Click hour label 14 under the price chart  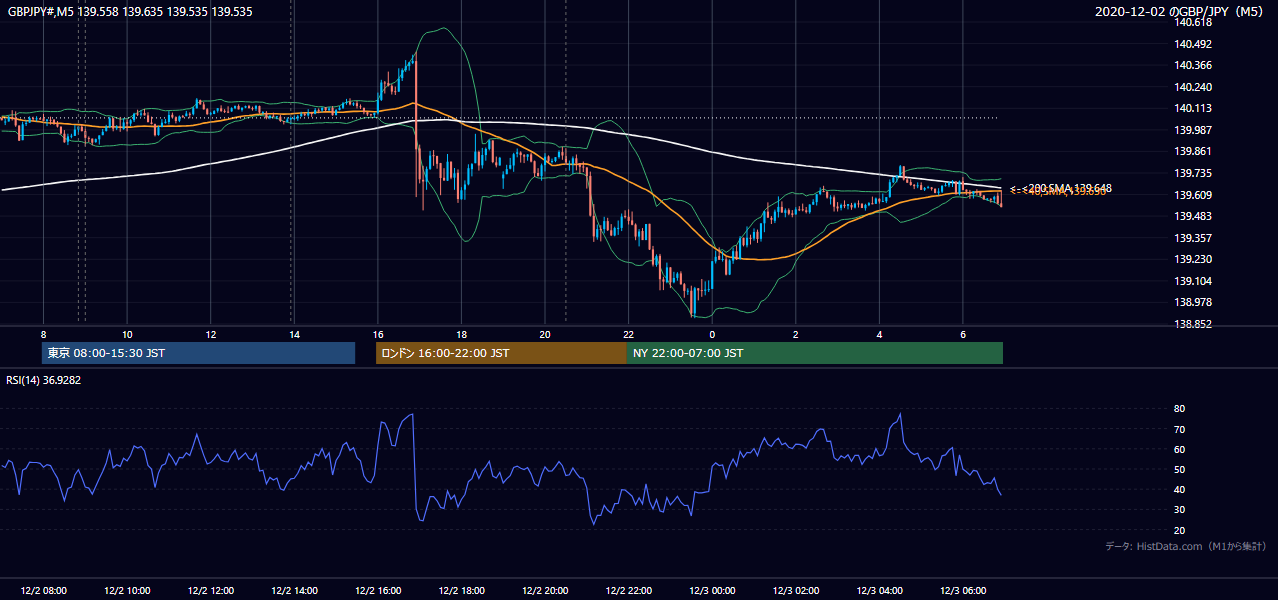click(294, 334)
